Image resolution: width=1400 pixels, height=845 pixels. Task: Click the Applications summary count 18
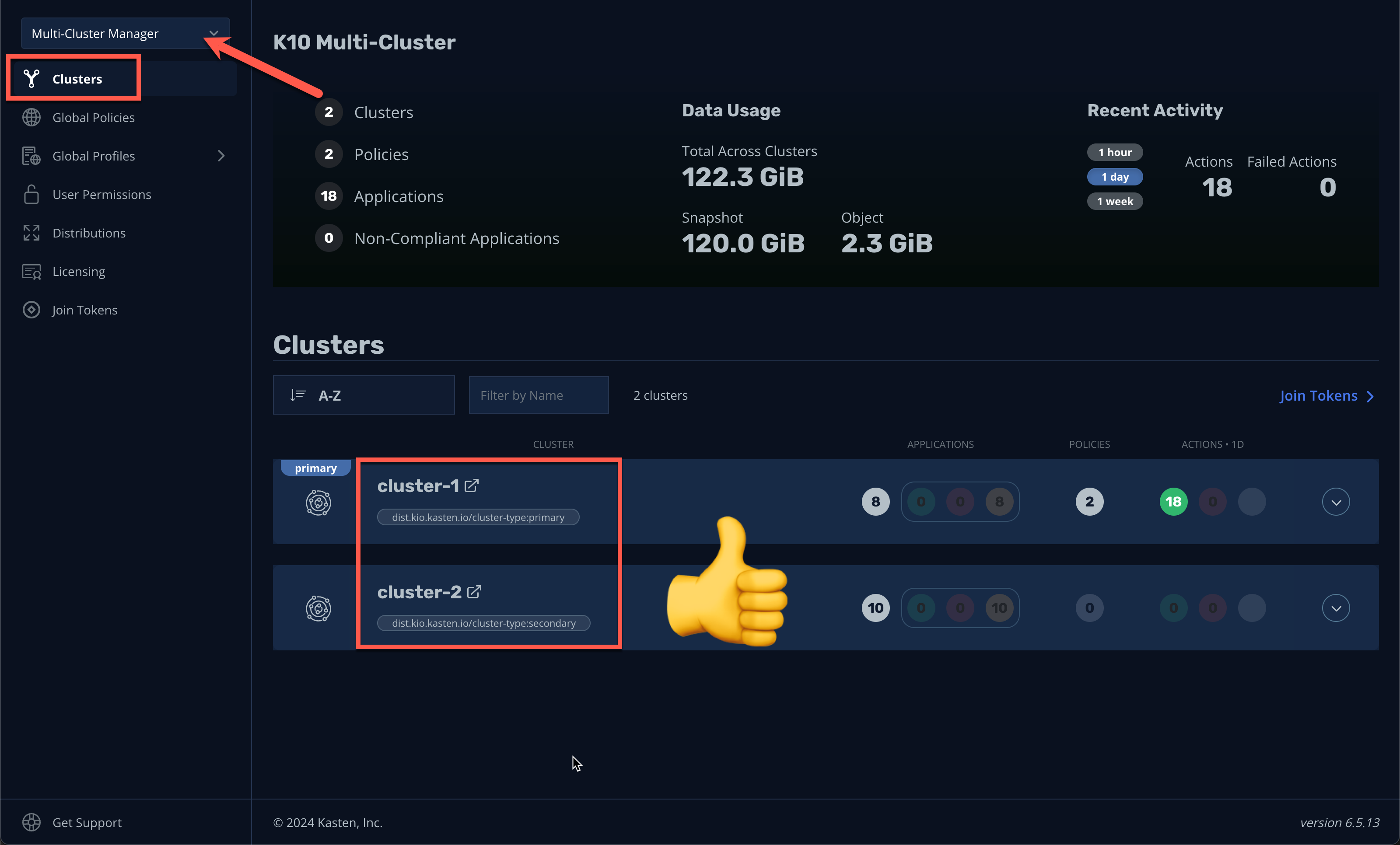(329, 196)
